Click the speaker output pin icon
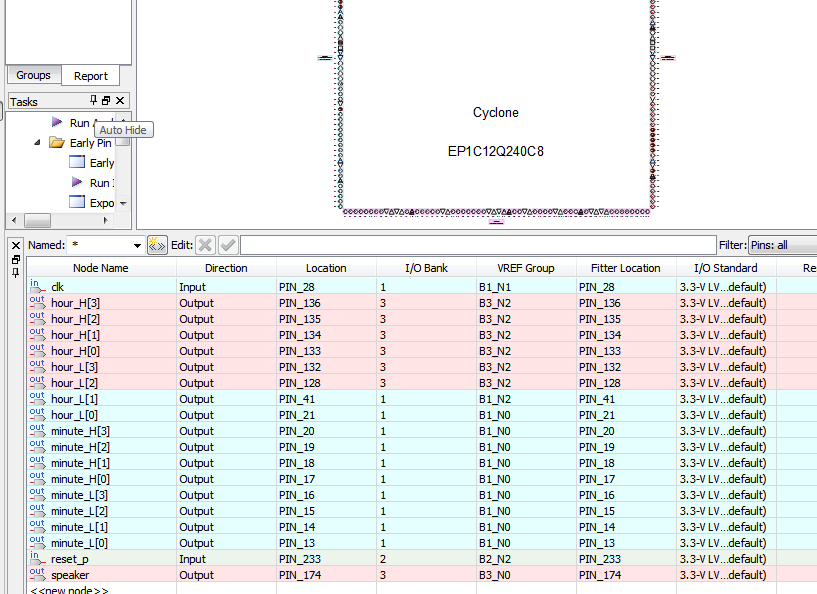This screenshot has width=817, height=594. (x=37, y=575)
